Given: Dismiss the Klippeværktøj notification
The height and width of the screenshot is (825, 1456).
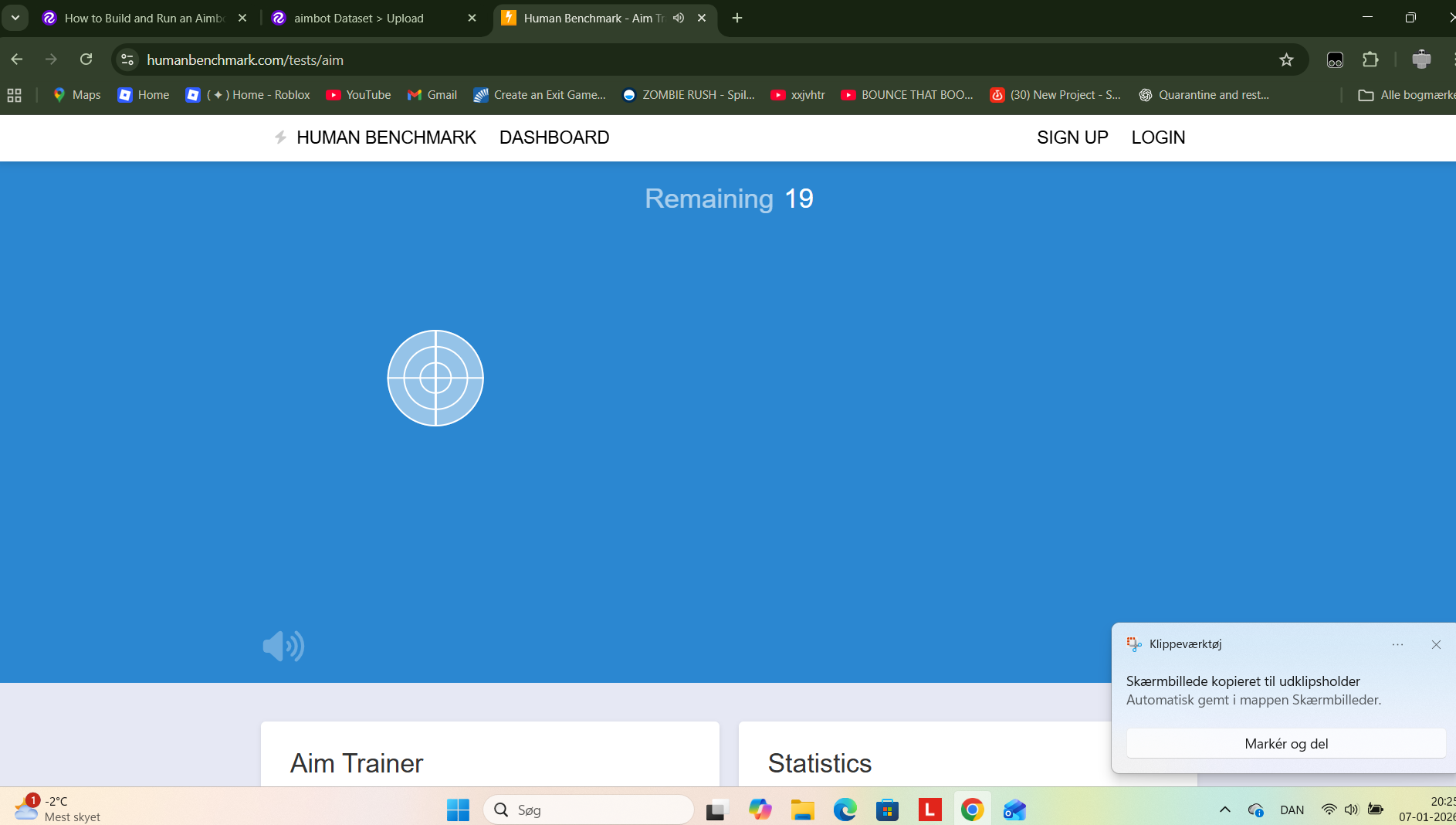Looking at the screenshot, I should pos(1436,644).
